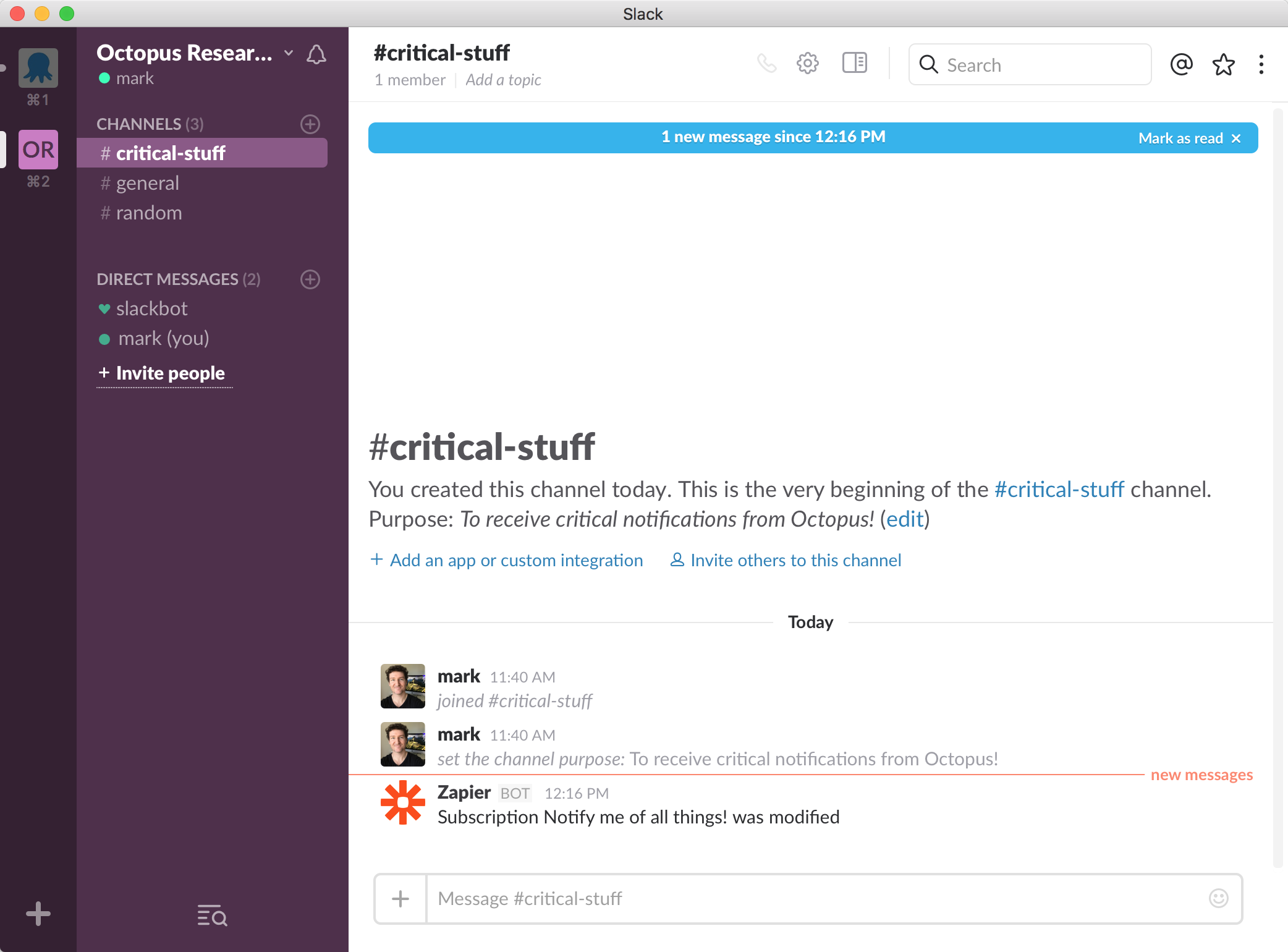This screenshot has width=1288, height=952.
Task: Open notification preferences via the bell
Action: (x=316, y=54)
